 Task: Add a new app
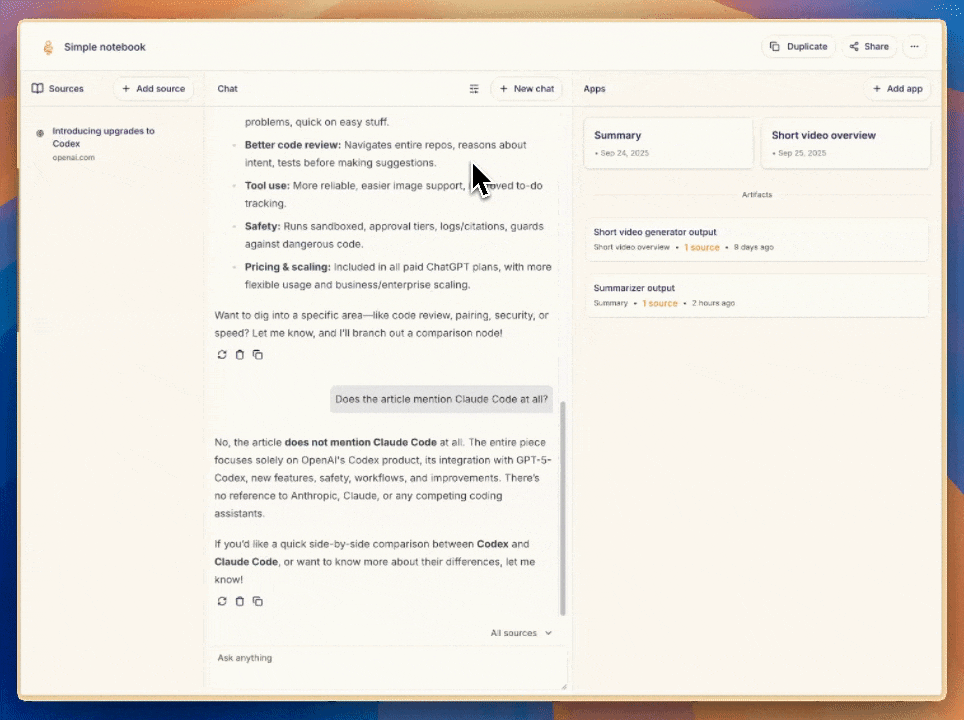(898, 89)
